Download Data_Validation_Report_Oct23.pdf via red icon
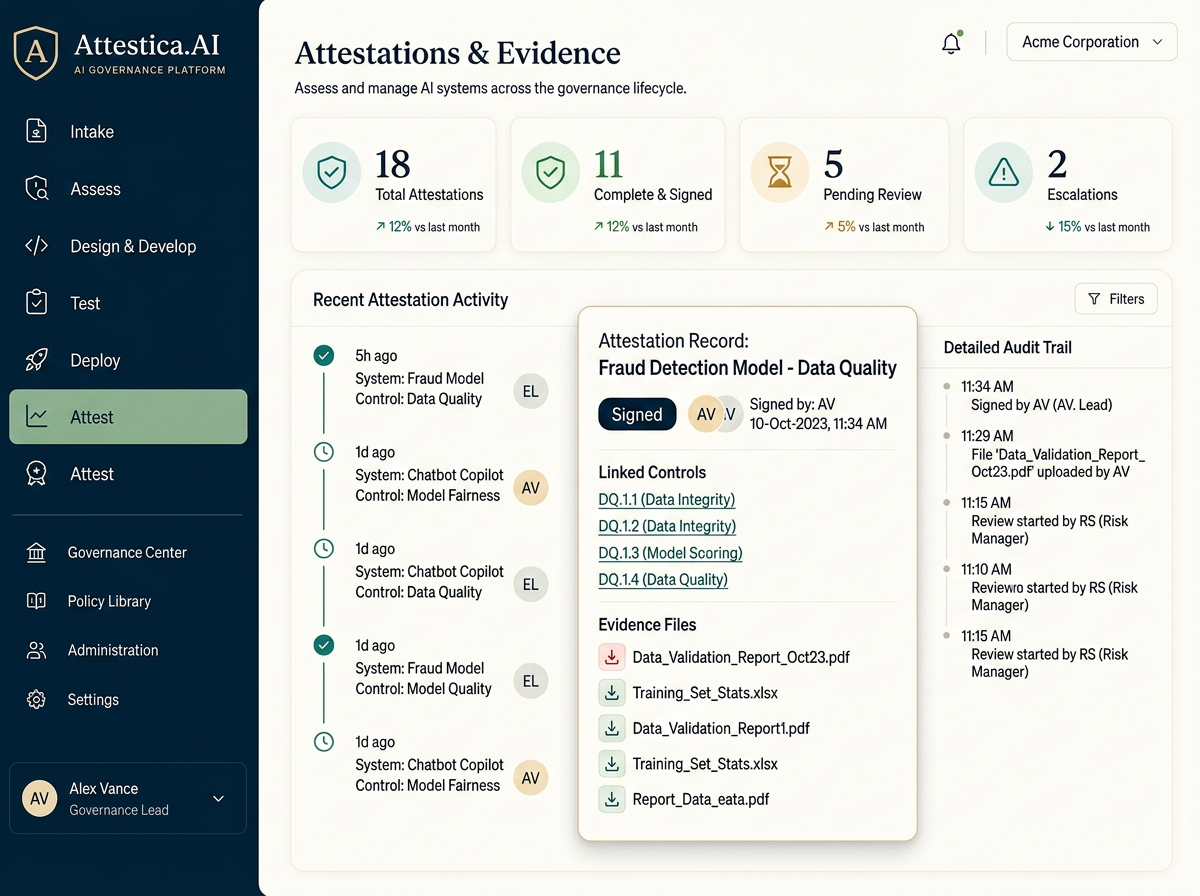Image resolution: width=1200 pixels, height=896 pixels. (x=611, y=657)
